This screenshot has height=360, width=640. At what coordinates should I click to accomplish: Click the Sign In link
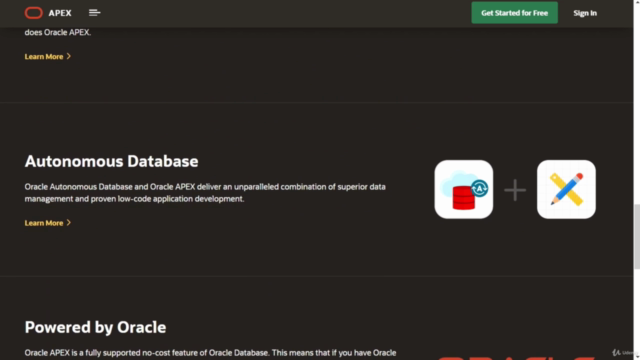[x=585, y=13]
